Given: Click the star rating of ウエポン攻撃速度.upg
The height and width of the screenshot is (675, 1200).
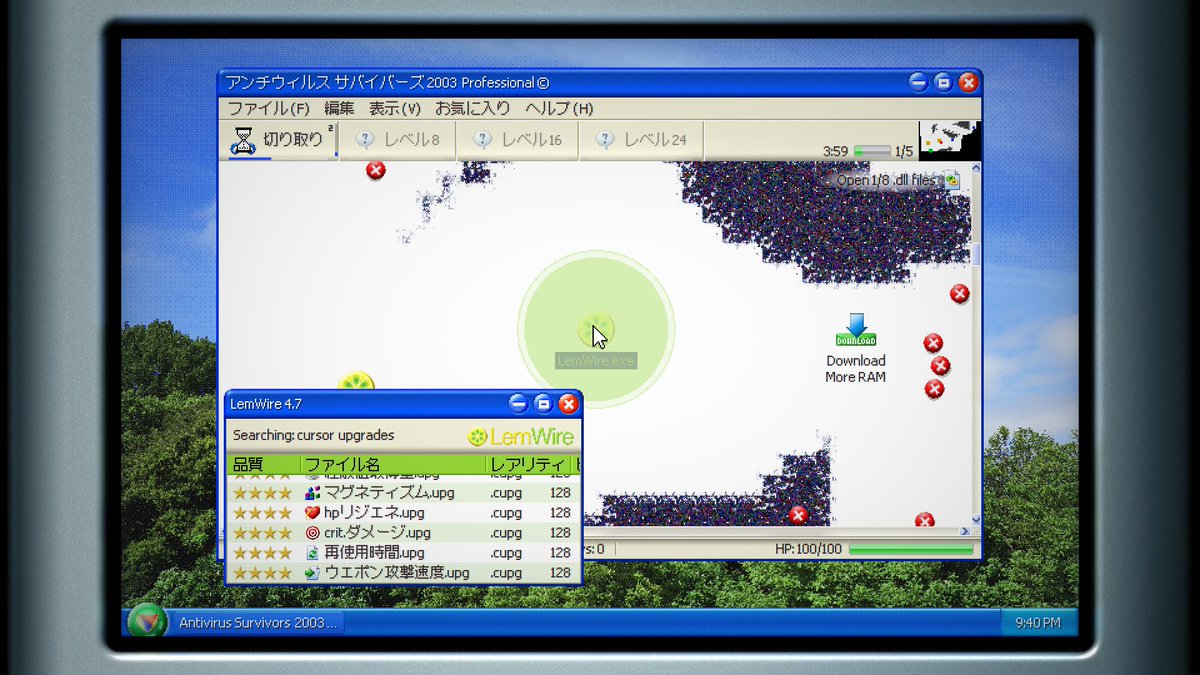Looking at the screenshot, I should pyautogui.click(x=262, y=573).
